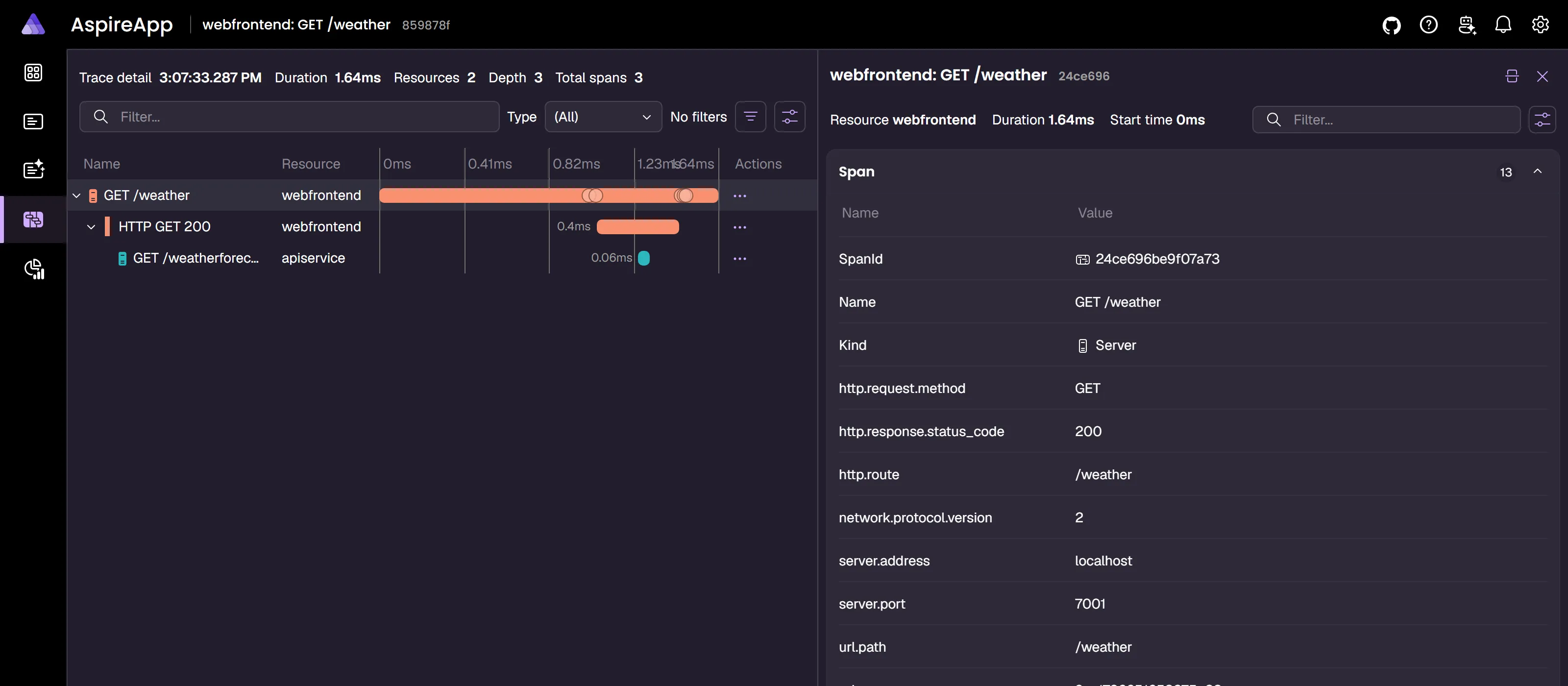Click the Resource column header

pos(311,164)
